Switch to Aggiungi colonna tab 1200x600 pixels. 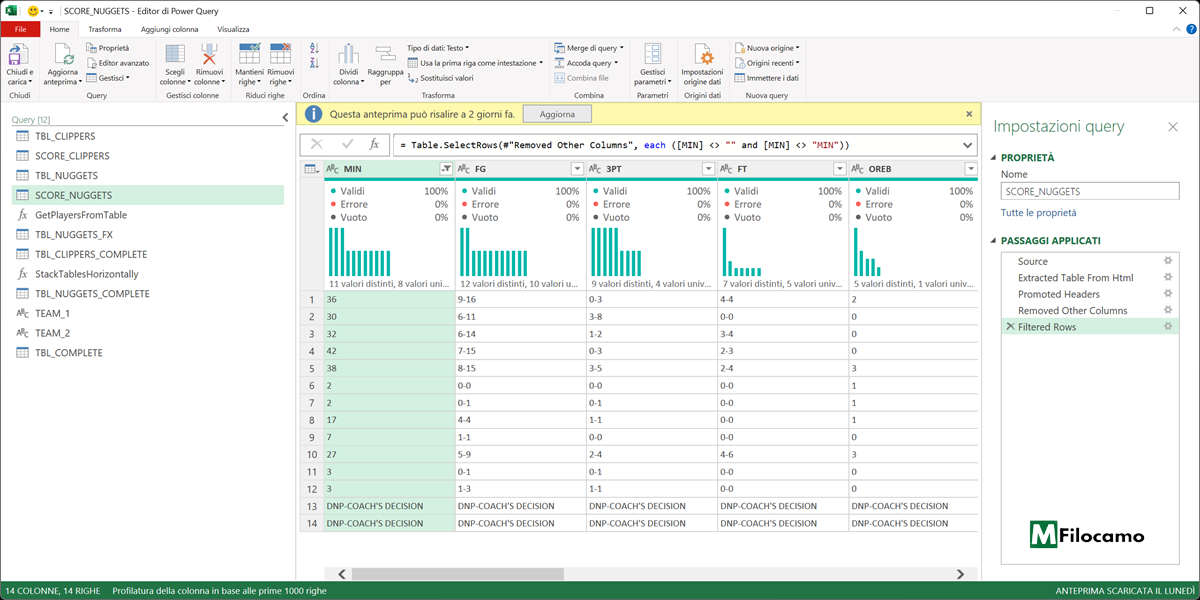pyautogui.click(x=170, y=29)
